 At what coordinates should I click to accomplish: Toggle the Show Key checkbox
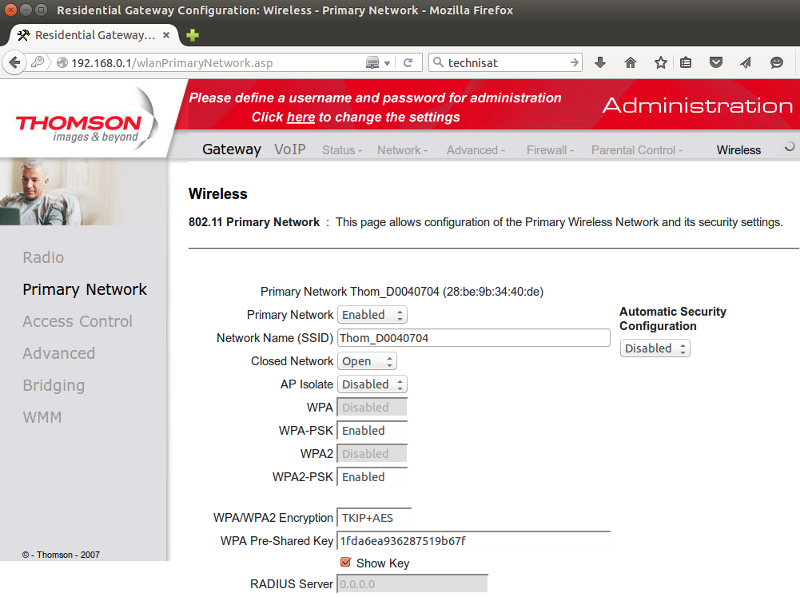click(x=347, y=563)
